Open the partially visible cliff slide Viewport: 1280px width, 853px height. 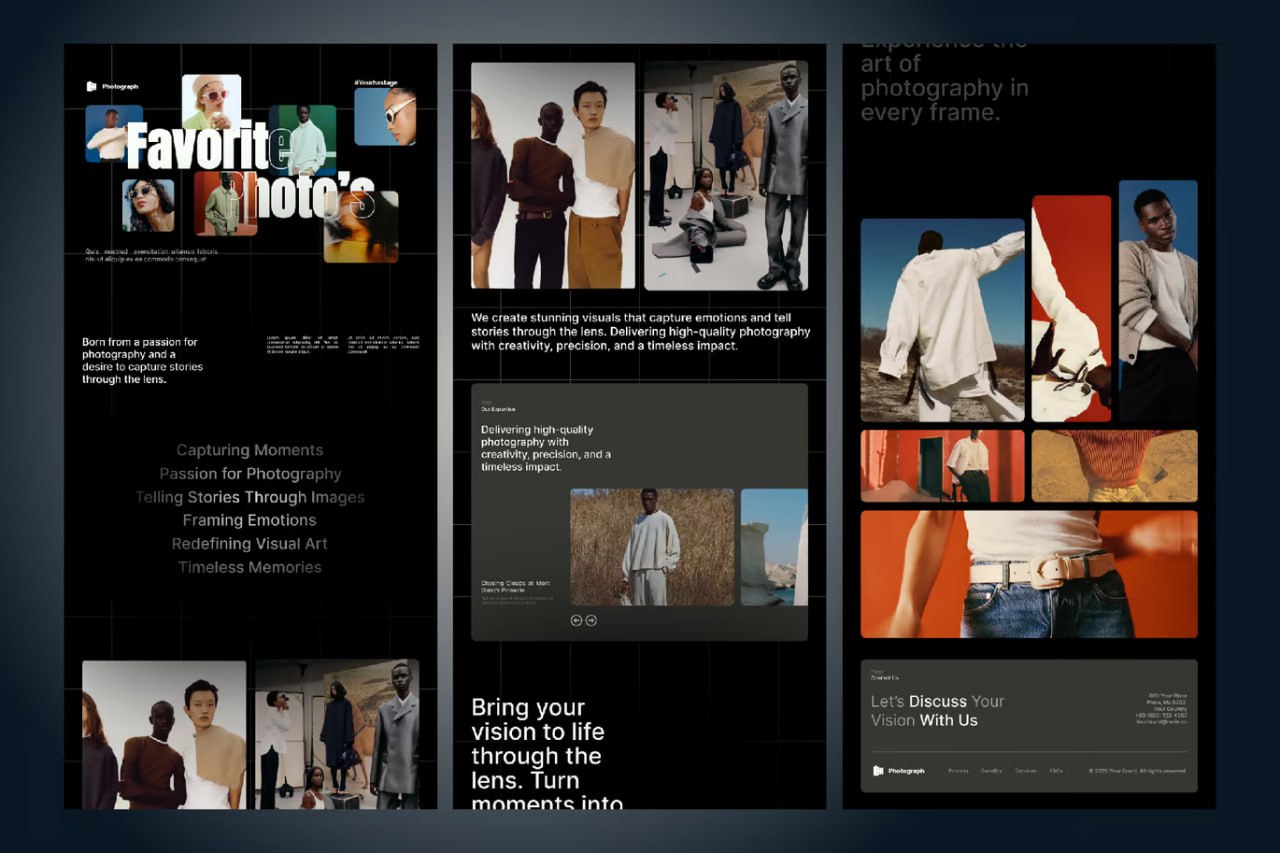tap(774, 547)
